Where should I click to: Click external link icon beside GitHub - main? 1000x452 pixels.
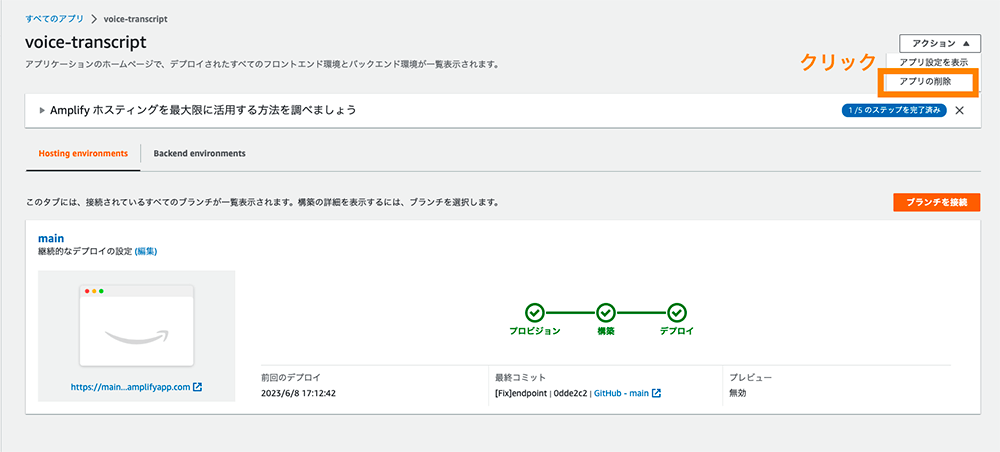(x=656, y=393)
